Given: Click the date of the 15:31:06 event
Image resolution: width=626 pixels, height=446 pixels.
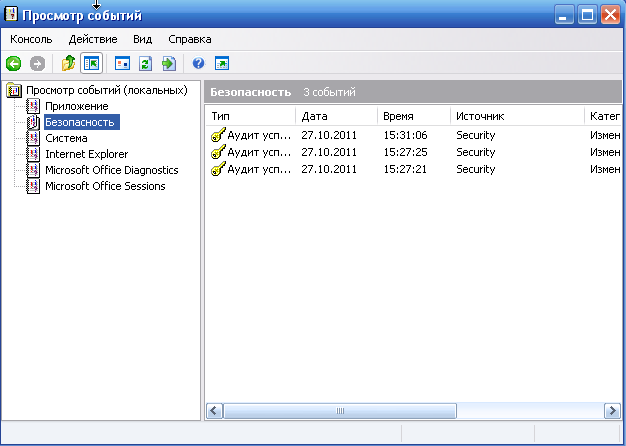Looking at the screenshot, I should [x=329, y=135].
